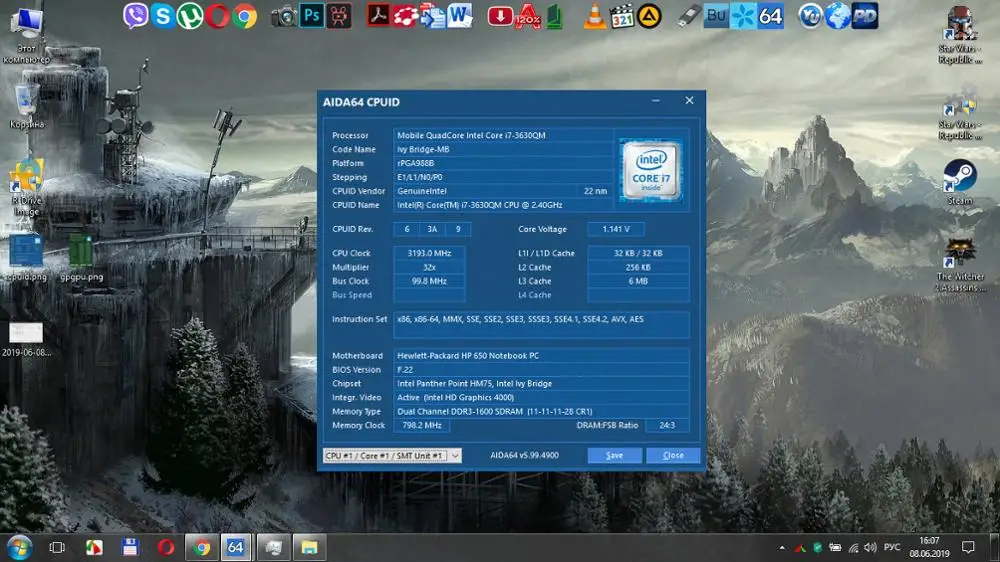The width and height of the screenshot is (1000, 562).
Task: Launch Alcohol 120% from the top dock
Action: coord(528,16)
